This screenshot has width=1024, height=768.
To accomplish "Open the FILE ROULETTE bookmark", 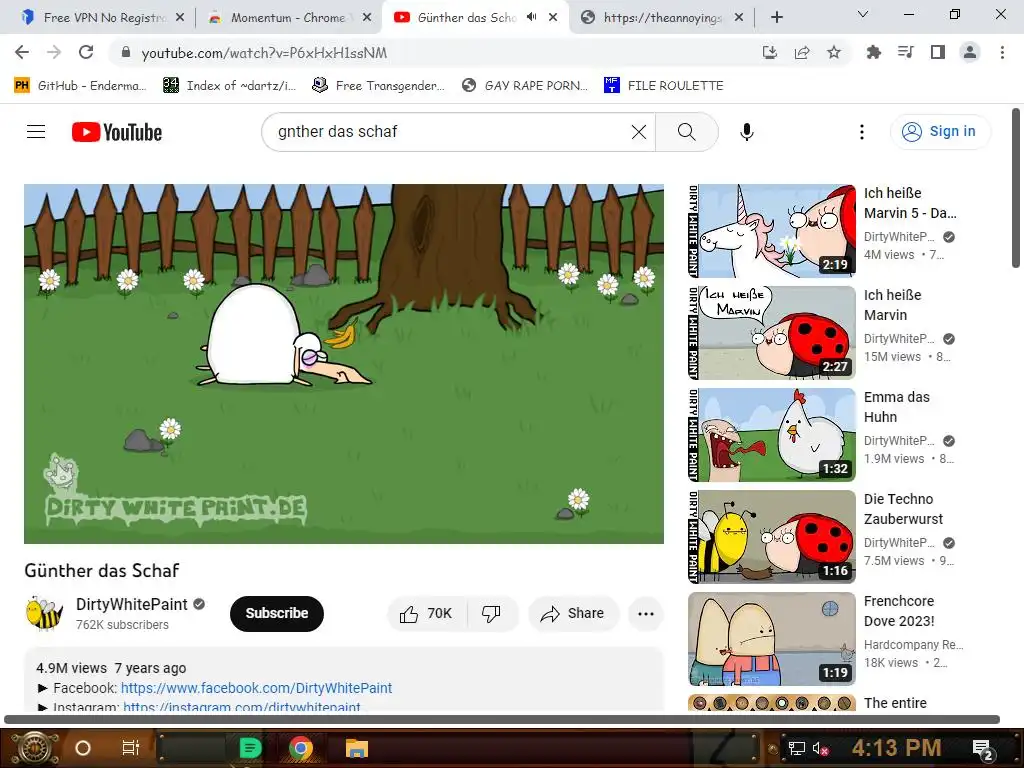I will [664, 86].
